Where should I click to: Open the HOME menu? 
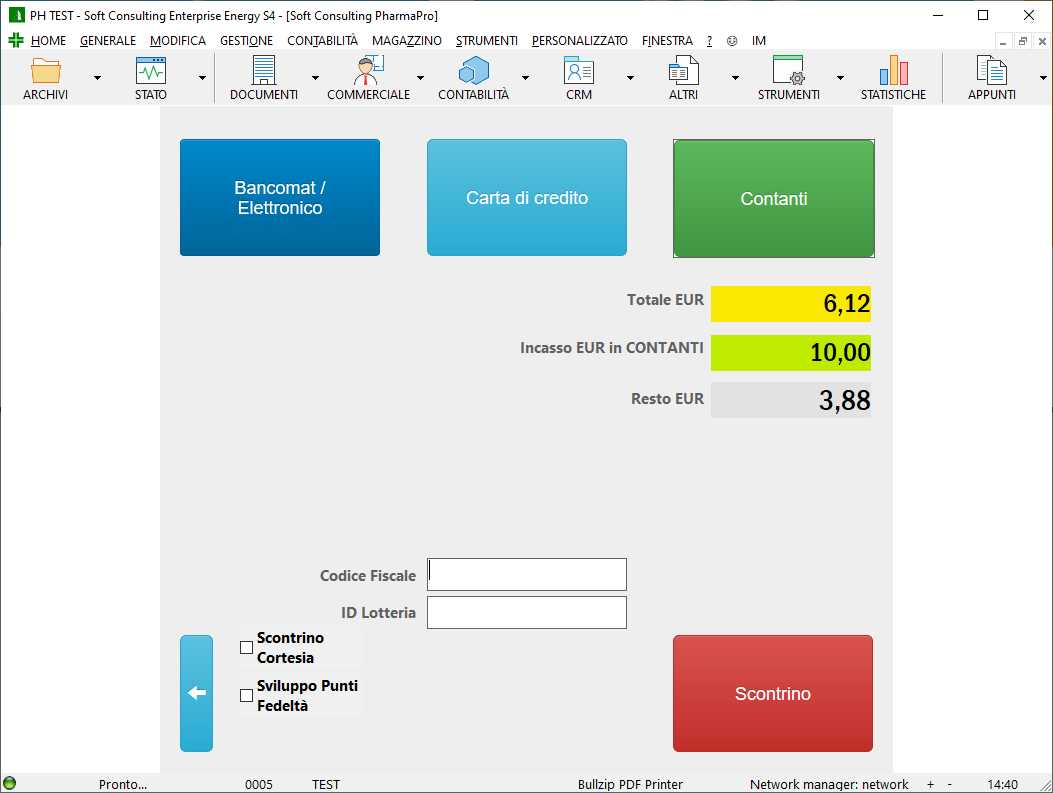tap(48, 41)
